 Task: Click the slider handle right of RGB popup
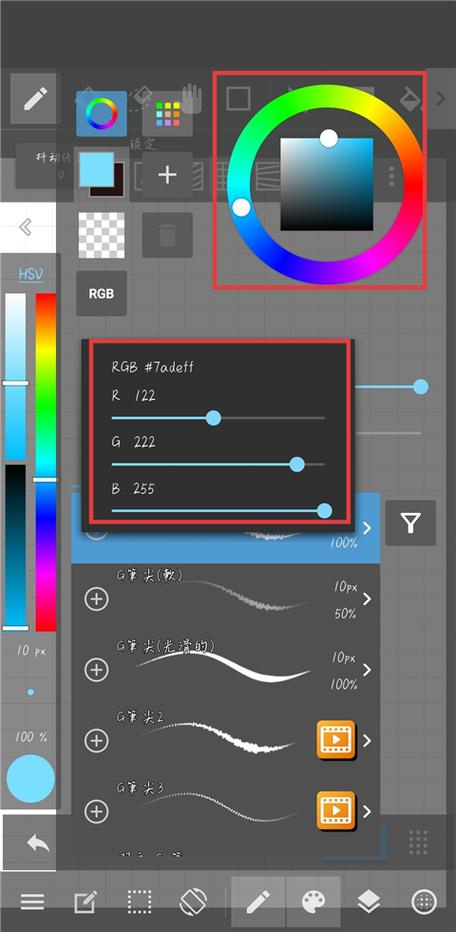point(420,387)
